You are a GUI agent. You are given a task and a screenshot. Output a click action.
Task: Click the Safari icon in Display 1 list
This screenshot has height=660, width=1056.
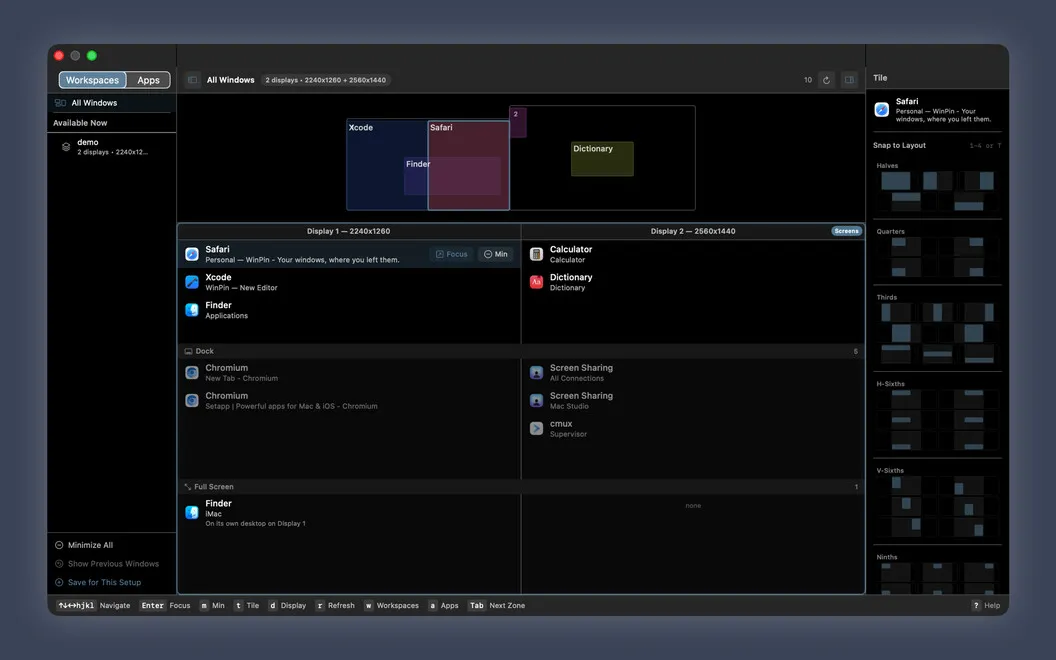click(x=192, y=254)
